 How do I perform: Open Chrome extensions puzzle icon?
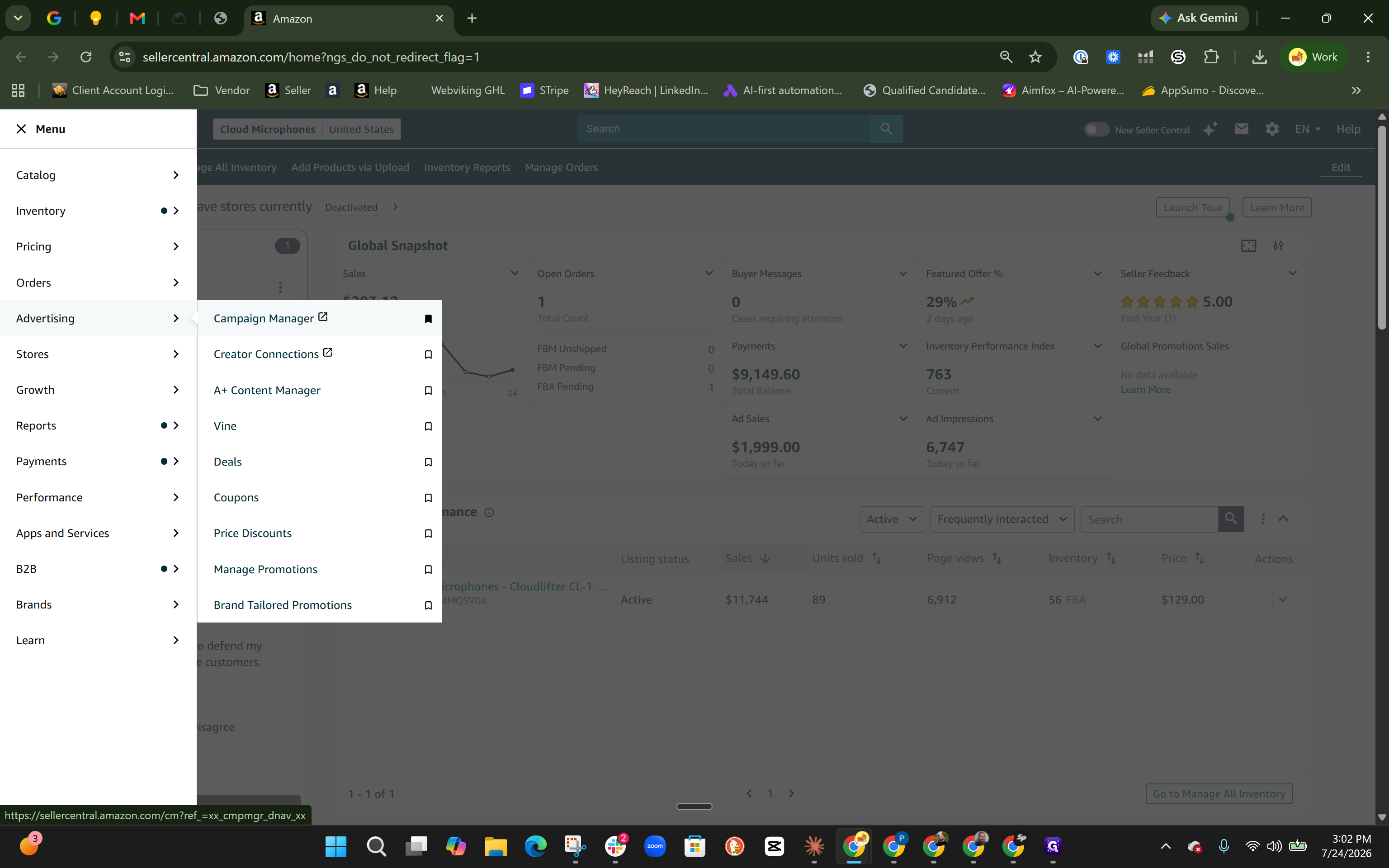tap(1211, 57)
